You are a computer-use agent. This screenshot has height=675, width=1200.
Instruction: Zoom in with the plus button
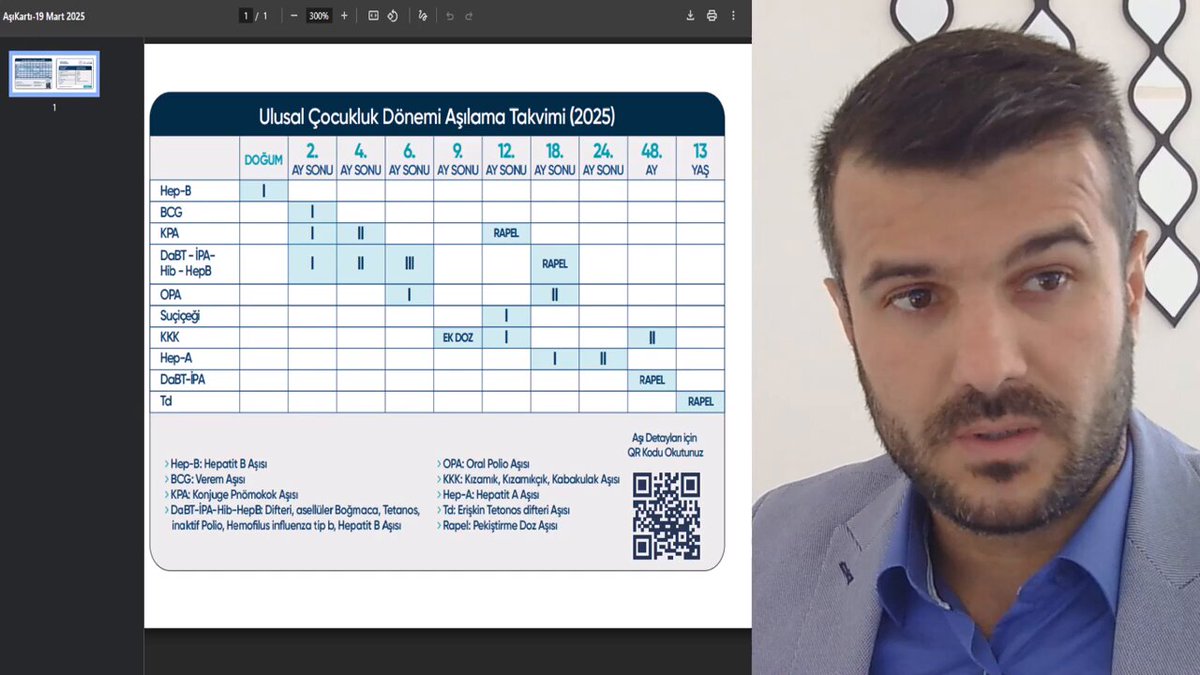[x=344, y=16]
